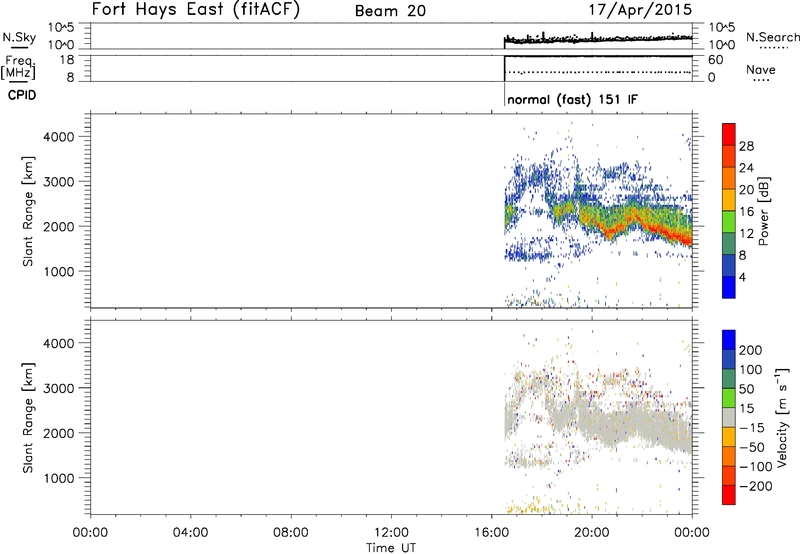Viewport: 800px width, 554px height.
Task: Click the 'N.Sky' legend label
Action: tap(19, 37)
